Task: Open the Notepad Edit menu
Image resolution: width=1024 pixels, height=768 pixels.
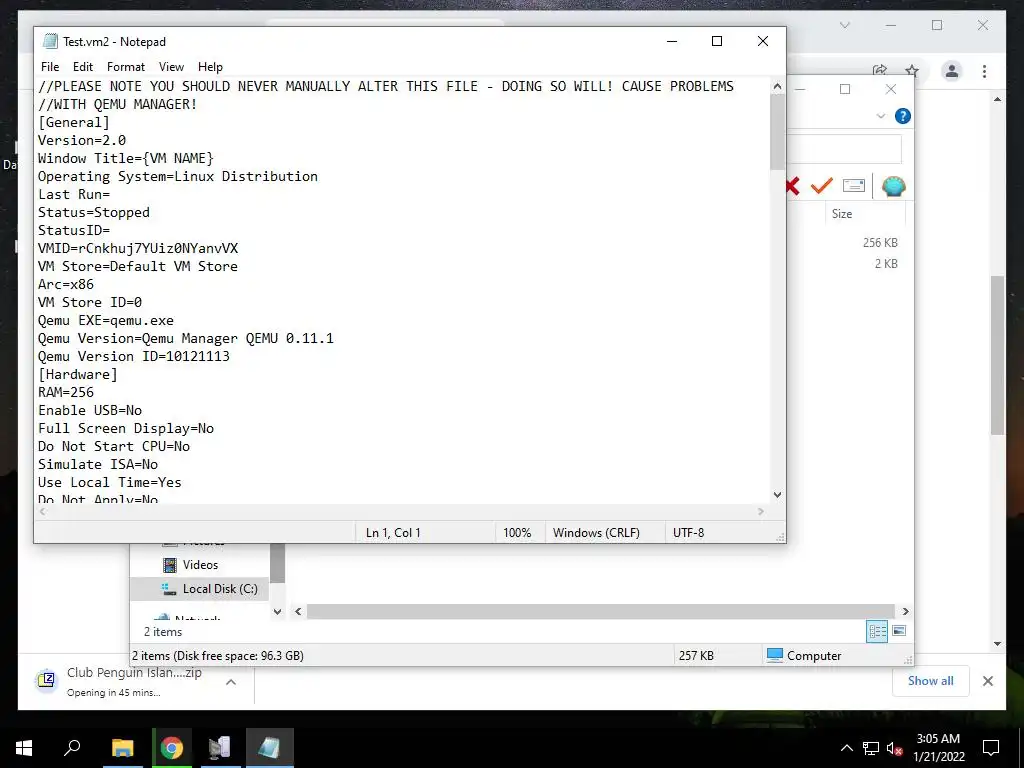Action: (x=82, y=67)
